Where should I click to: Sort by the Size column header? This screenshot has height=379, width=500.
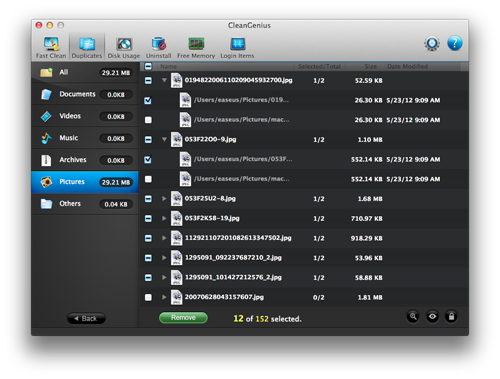tap(371, 66)
